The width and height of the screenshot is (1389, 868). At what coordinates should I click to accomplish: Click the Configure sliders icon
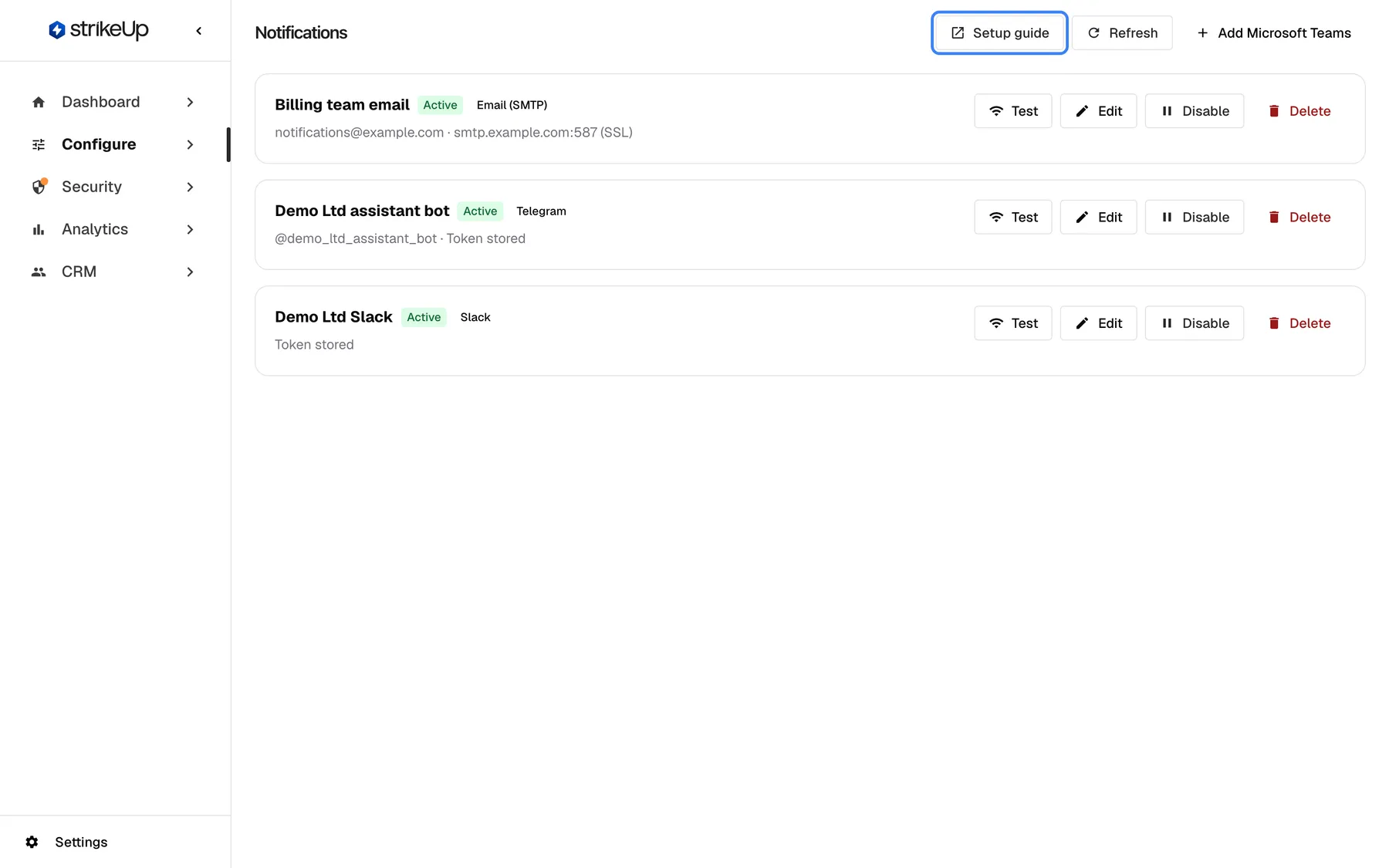(39, 144)
